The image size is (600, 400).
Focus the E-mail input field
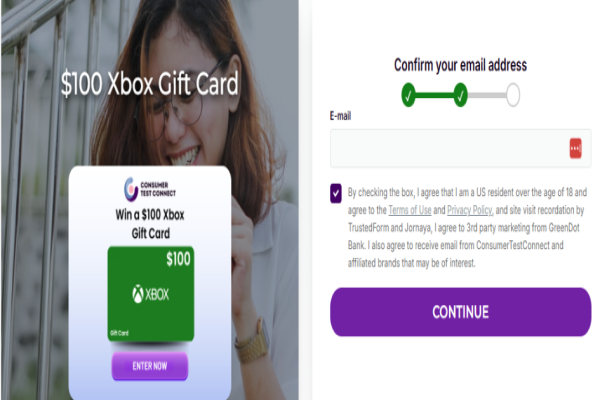(x=461, y=149)
